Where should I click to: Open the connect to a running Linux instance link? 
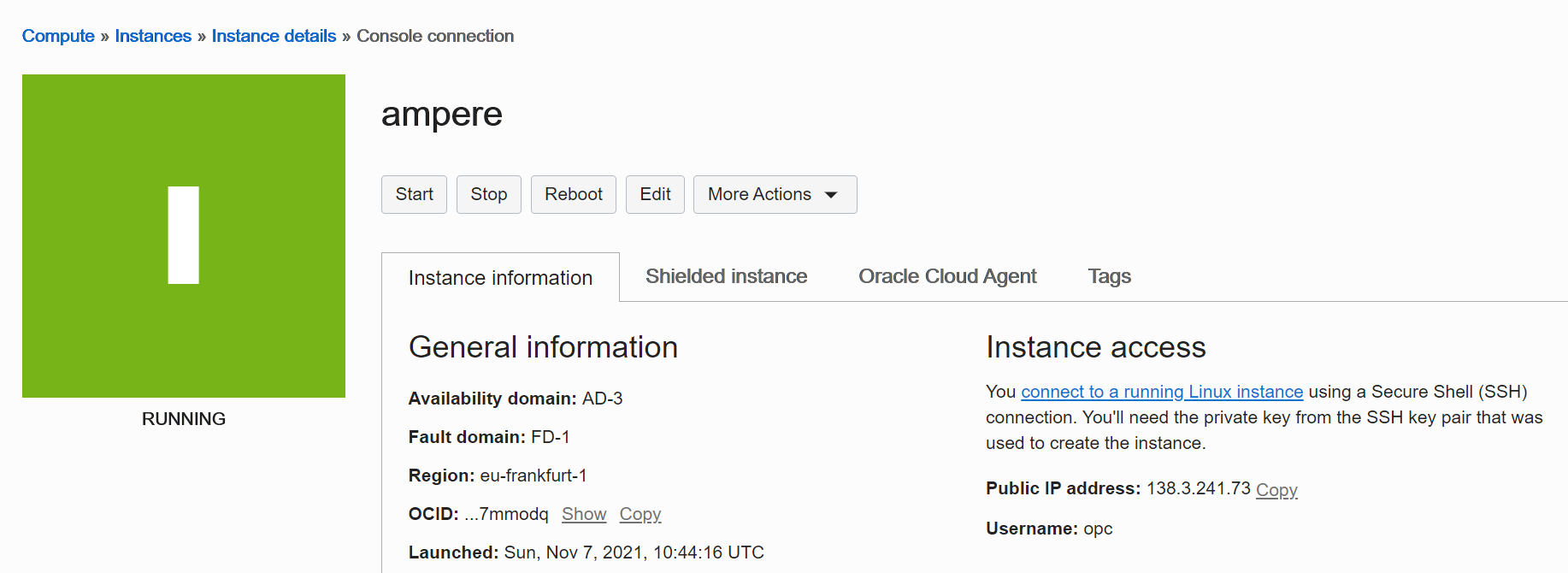tap(1162, 392)
